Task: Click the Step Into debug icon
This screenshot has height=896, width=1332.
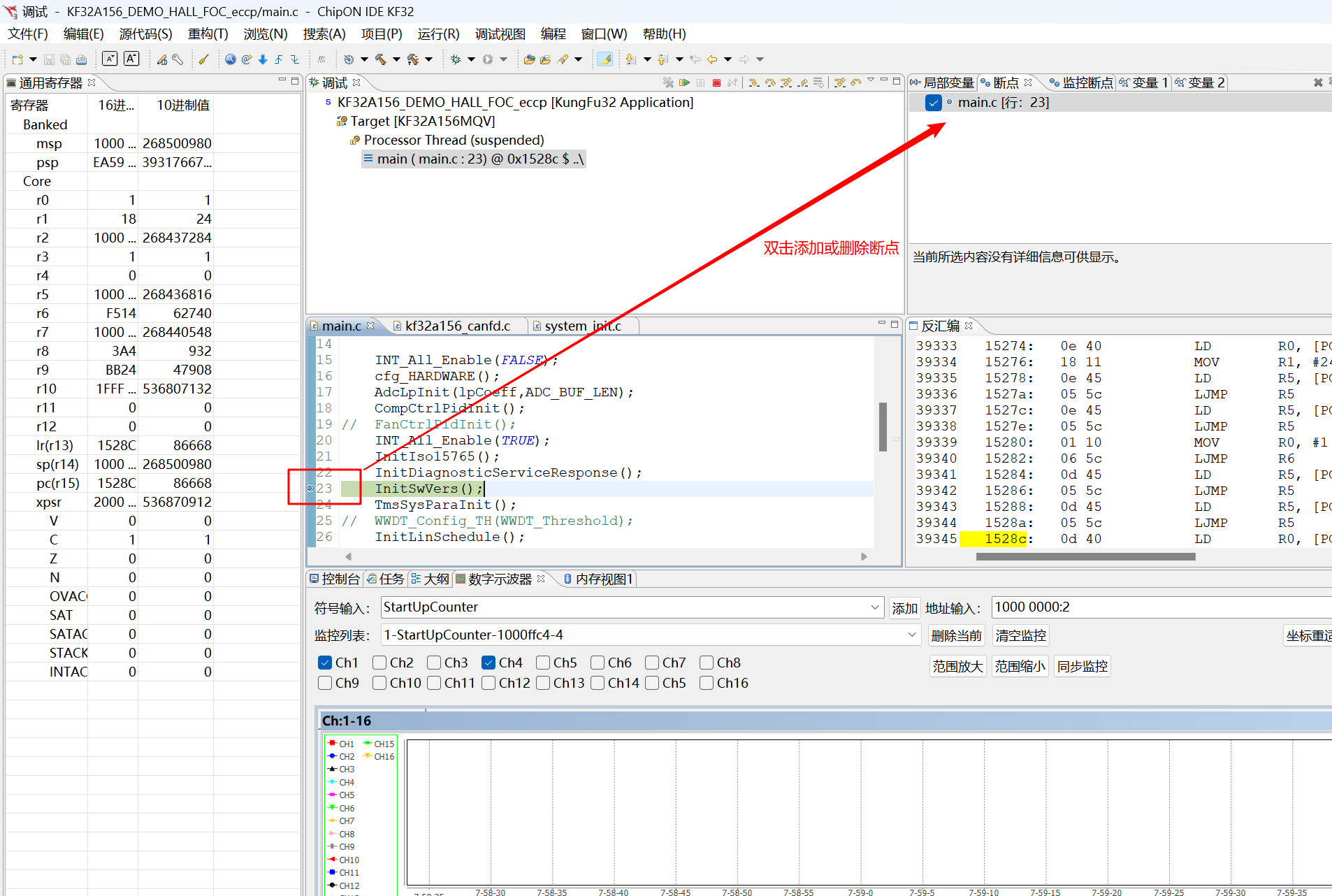Action: click(x=754, y=82)
